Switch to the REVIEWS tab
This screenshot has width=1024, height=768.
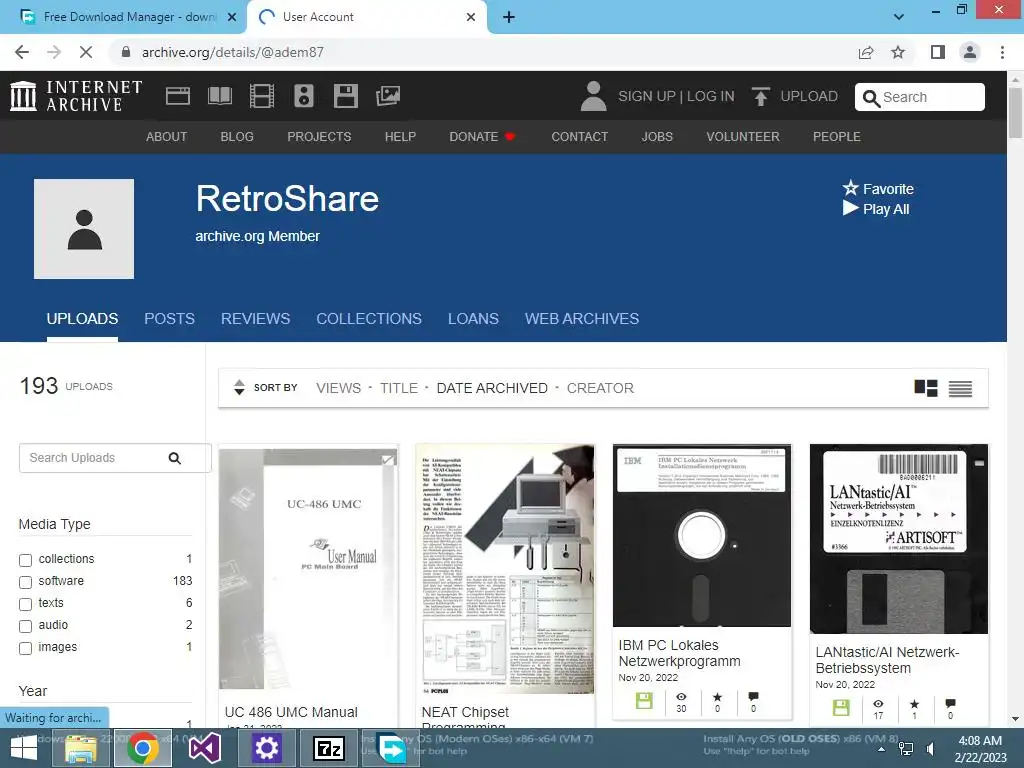pos(255,319)
